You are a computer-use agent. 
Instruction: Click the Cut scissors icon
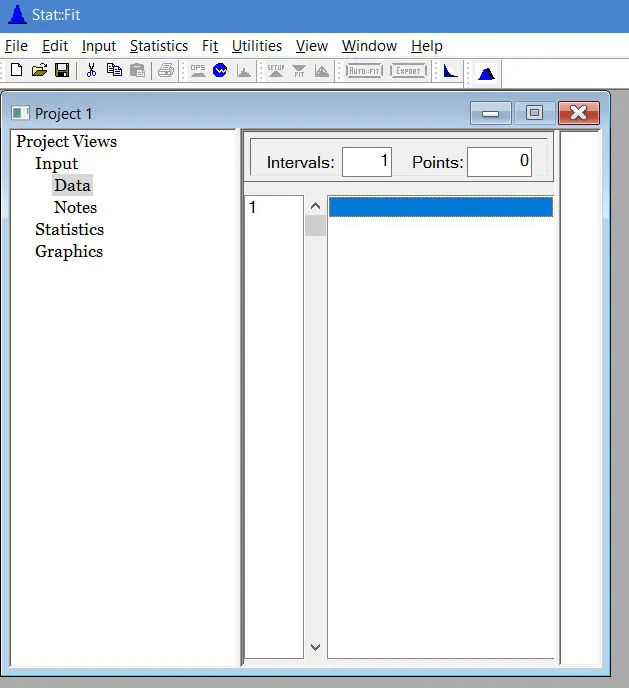91,70
